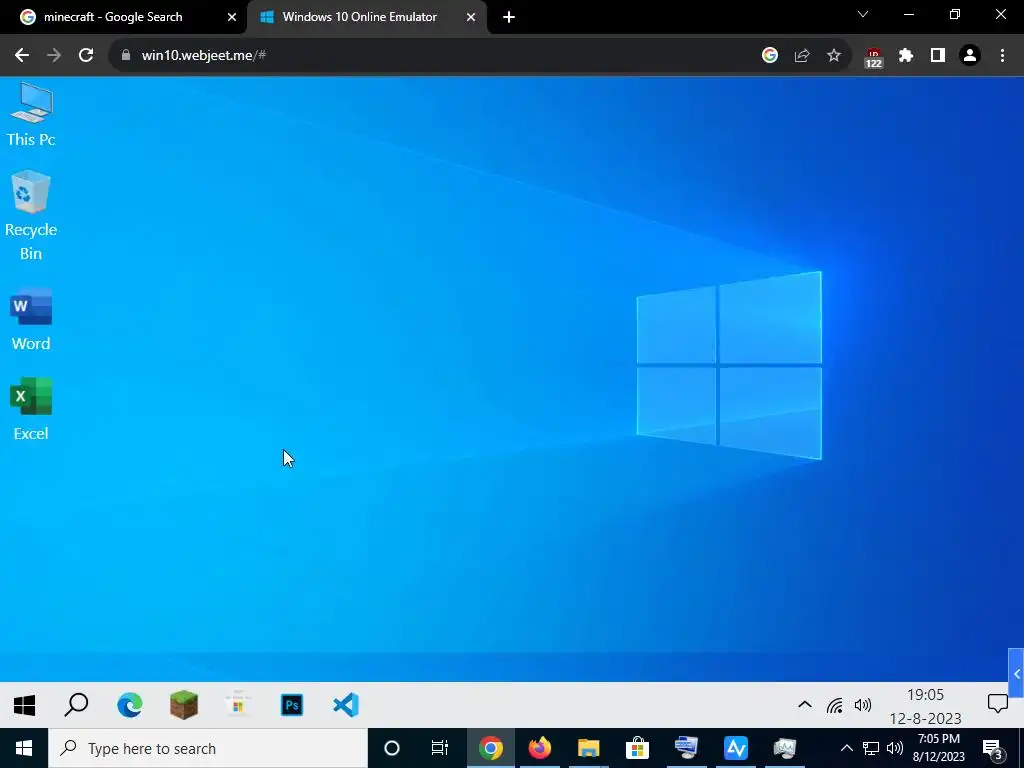View site information lock icon
The width and height of the screenshot is (1024, 768).
(126, 55)
